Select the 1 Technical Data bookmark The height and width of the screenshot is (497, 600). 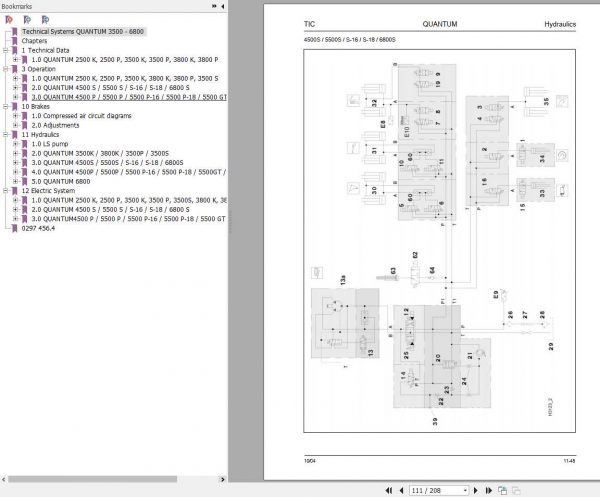click(46, 50)
